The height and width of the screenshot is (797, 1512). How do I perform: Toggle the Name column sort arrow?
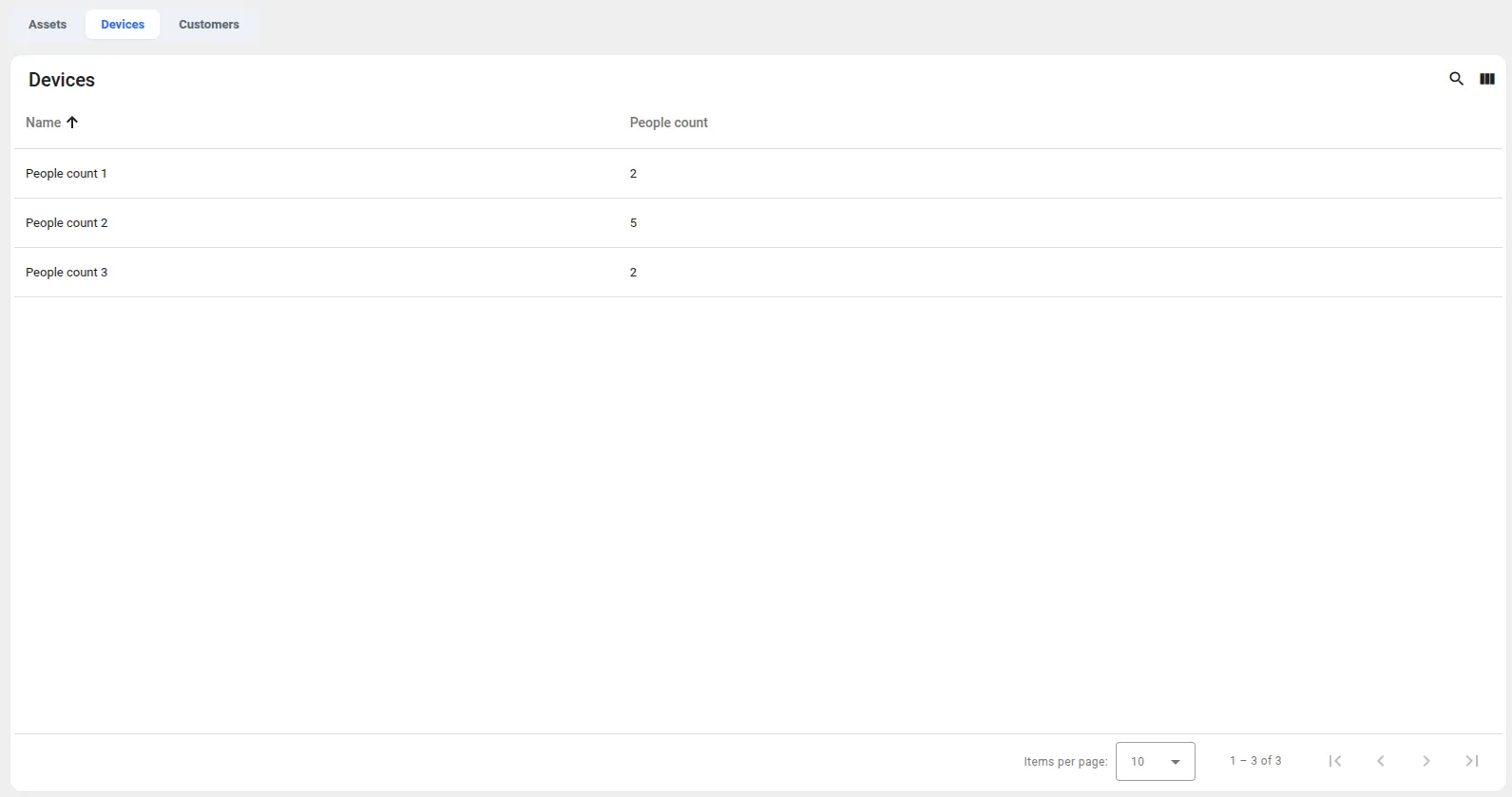coord(72,123)
